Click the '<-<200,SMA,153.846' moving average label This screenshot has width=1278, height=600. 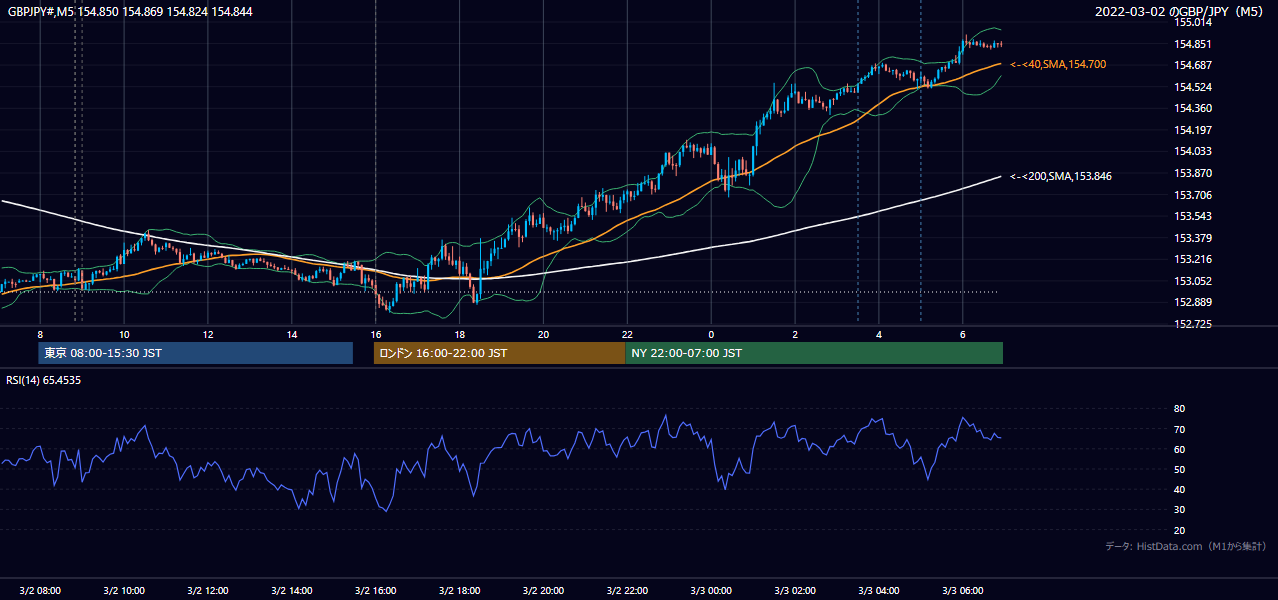[1061, 176]
